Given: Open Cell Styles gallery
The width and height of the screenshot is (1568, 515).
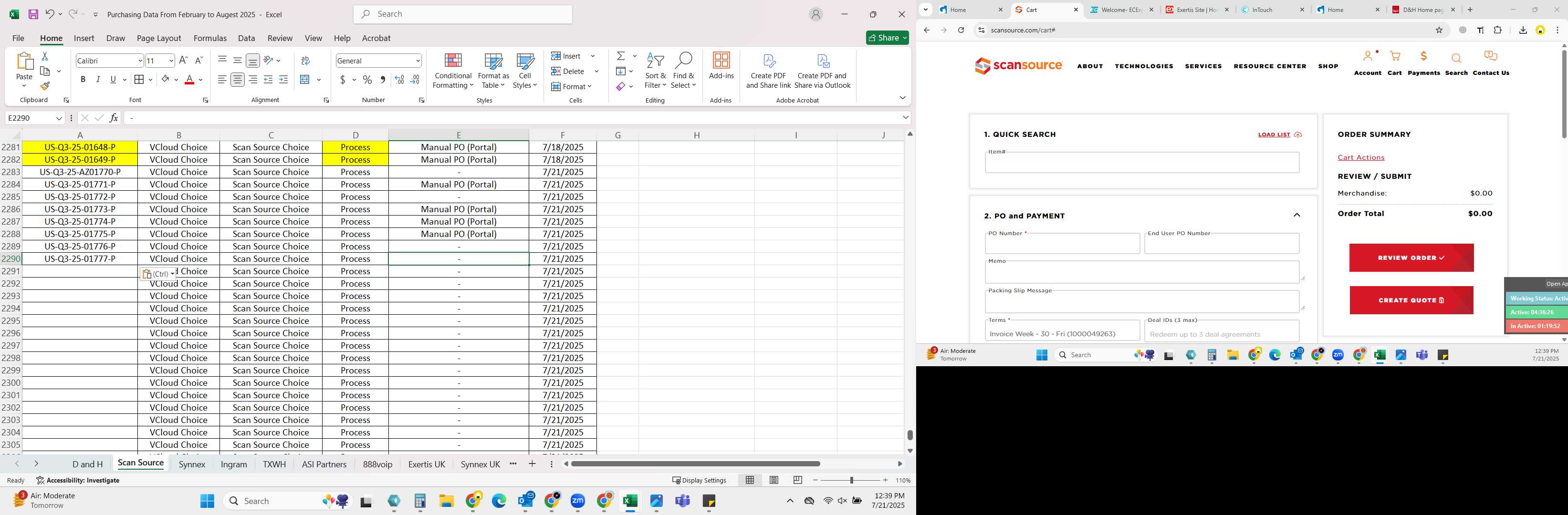Looking at the screenshot, I should 525,71.
